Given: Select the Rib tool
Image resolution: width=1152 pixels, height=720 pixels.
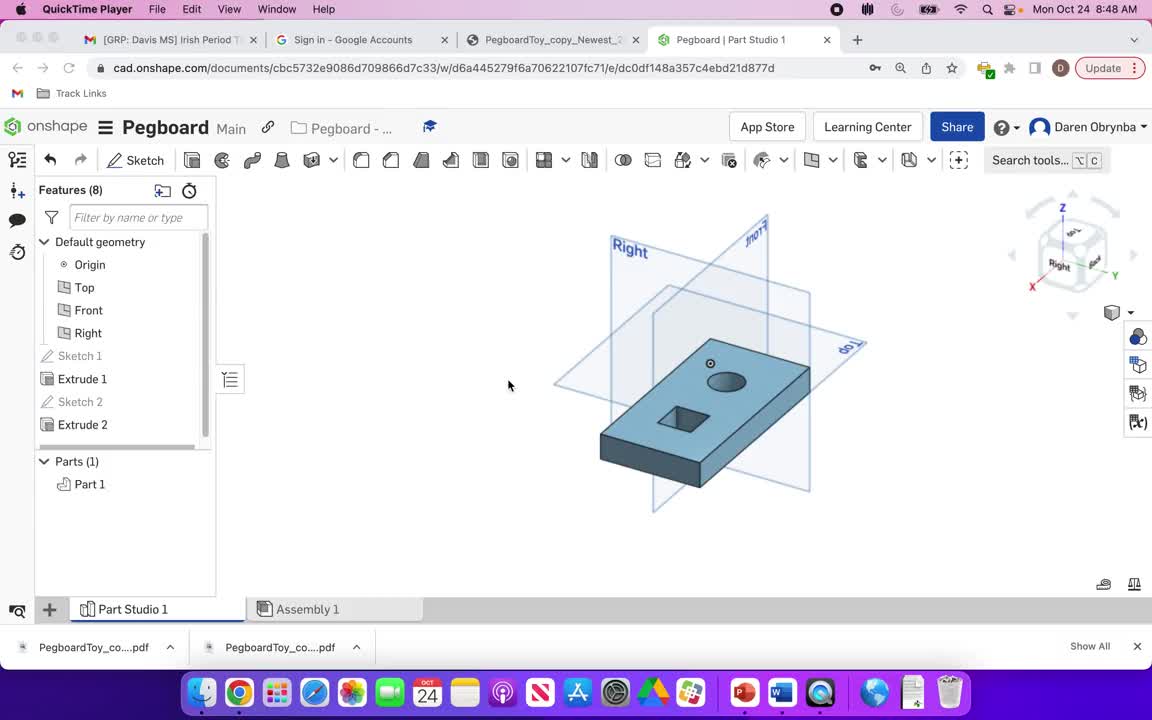Looking at the screenshot, I should pyautogui.click(x=450, y=160).
